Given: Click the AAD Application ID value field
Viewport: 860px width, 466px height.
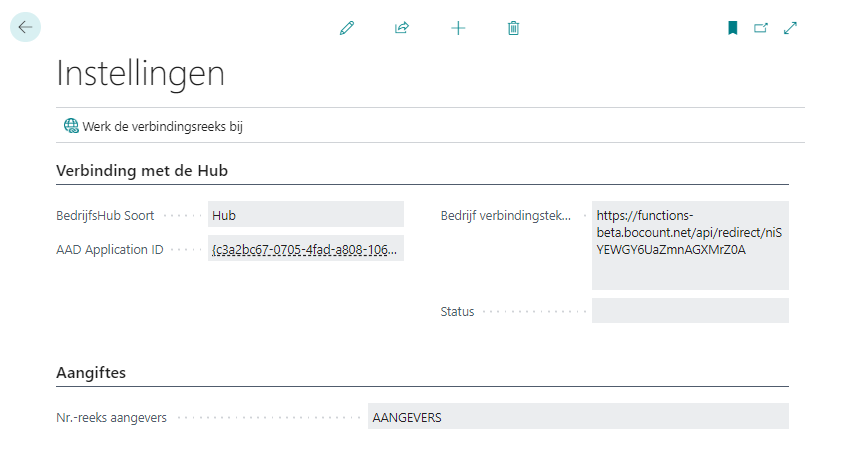Looking at the screenshot, I should pyautogui.click(x=305, y=249).
